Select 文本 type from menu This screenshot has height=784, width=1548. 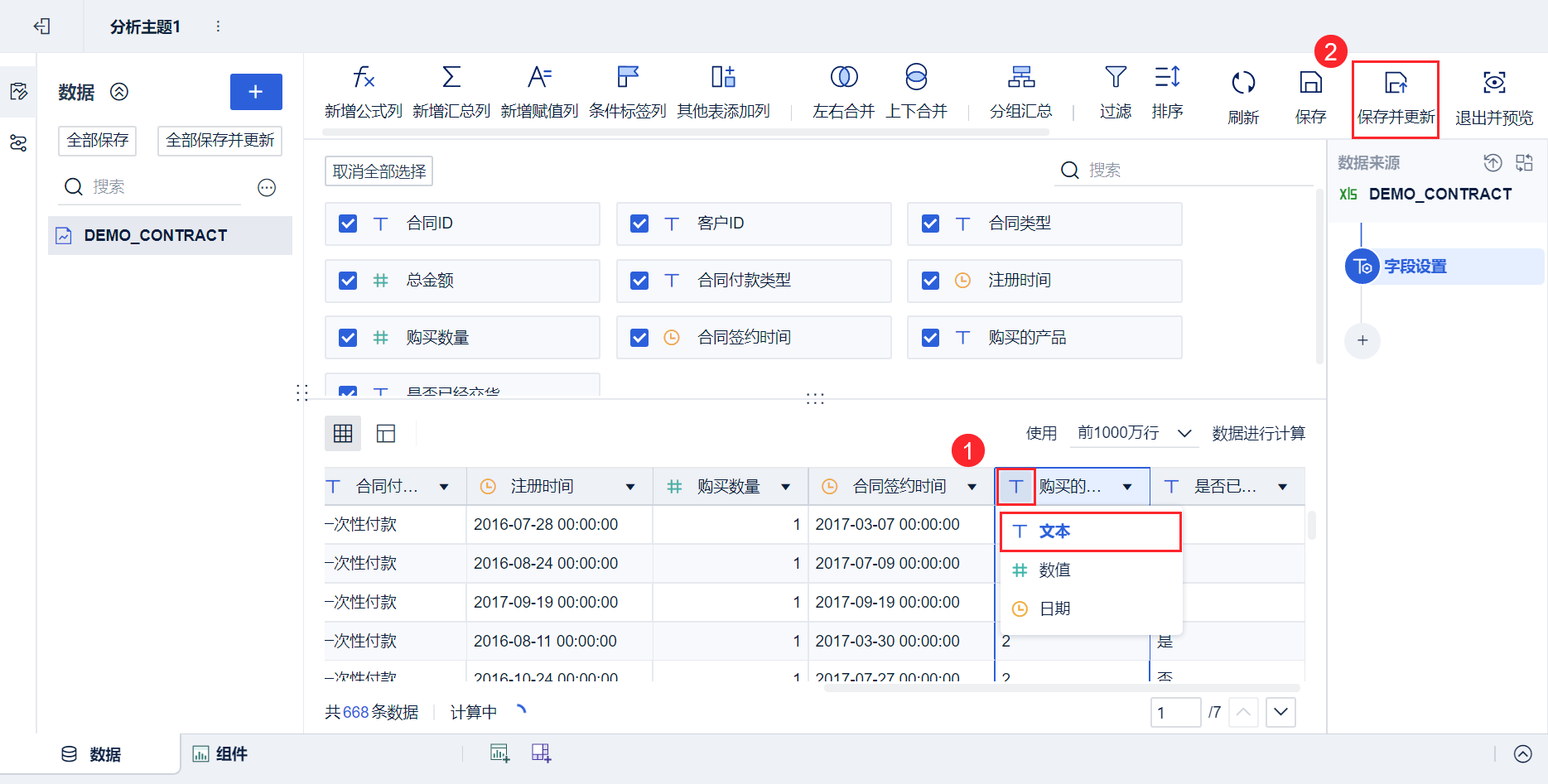pyautogui.click(x=1091, y=531)
